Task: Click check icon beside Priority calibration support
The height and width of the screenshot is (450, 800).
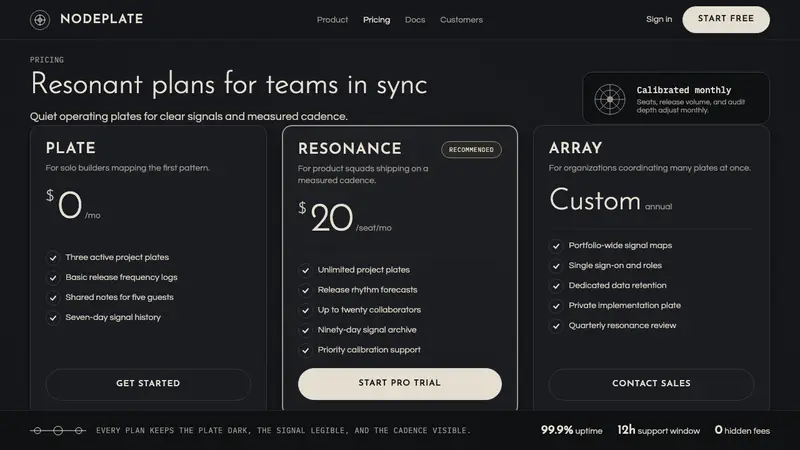Action: pos(305,351)
